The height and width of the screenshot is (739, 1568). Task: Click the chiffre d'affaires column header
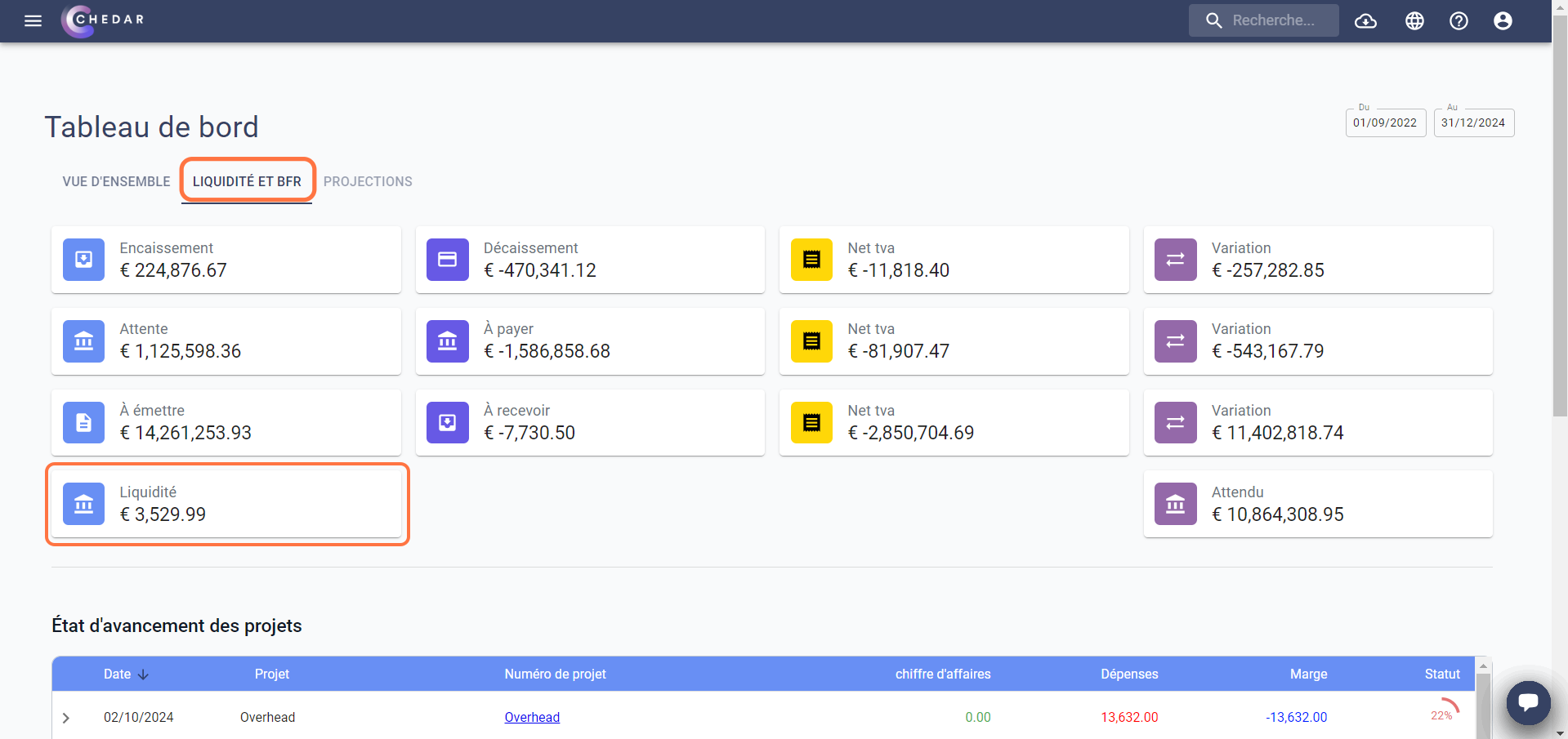943,674
